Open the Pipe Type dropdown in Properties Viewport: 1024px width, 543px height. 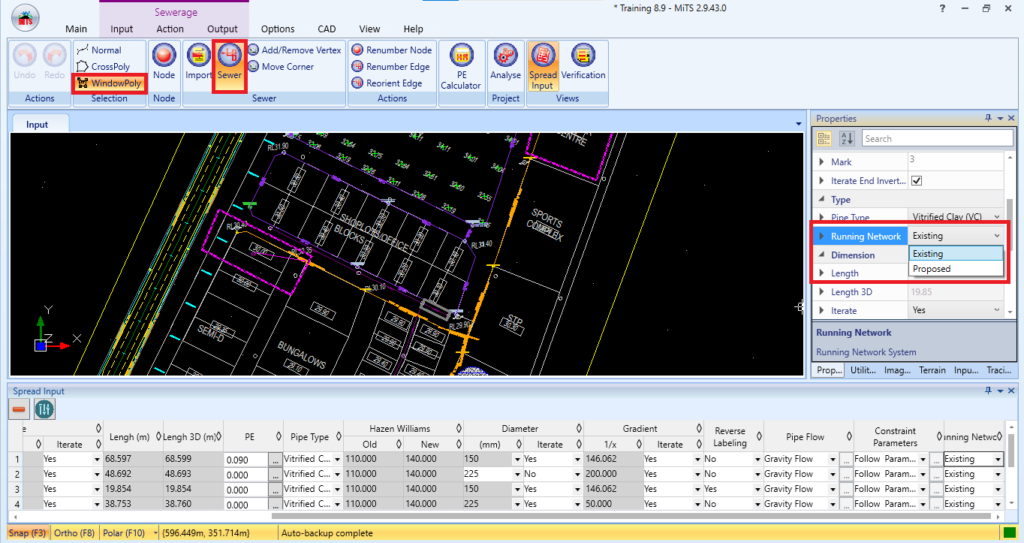point(997,217)
